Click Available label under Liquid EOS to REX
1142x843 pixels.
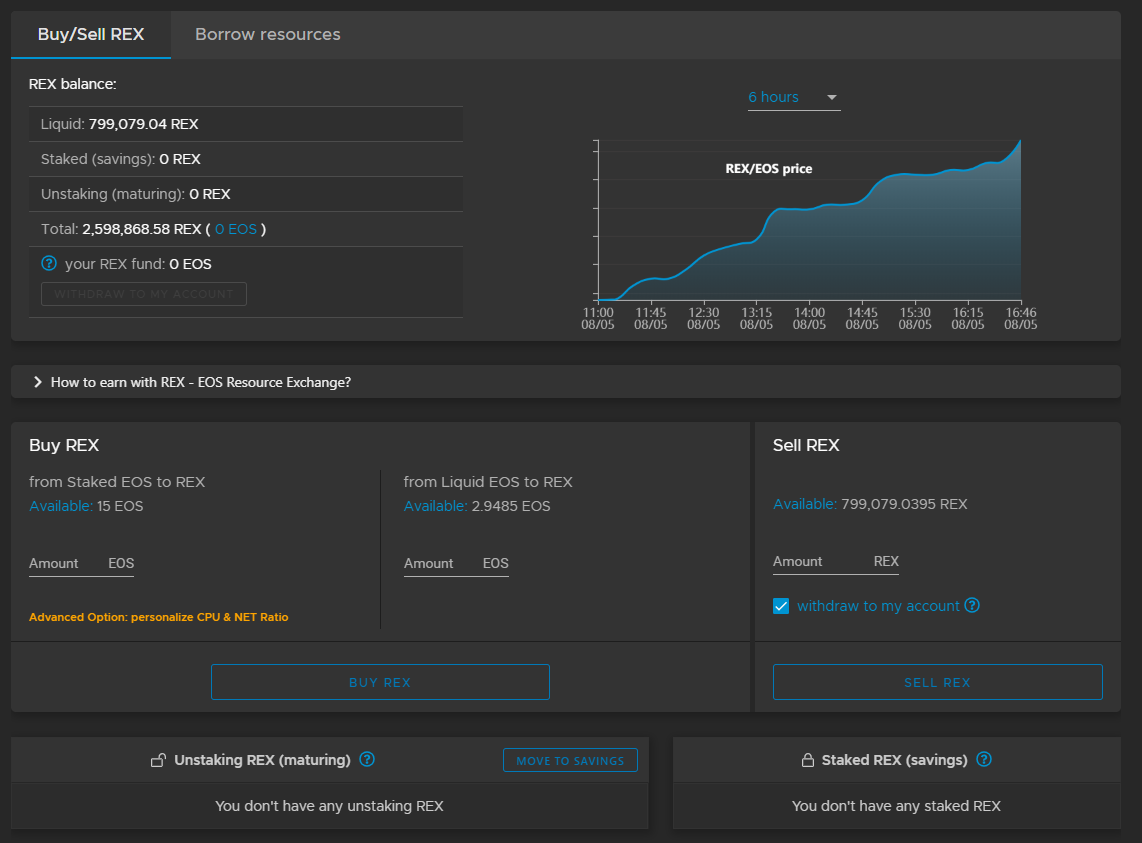pos(436,506)
